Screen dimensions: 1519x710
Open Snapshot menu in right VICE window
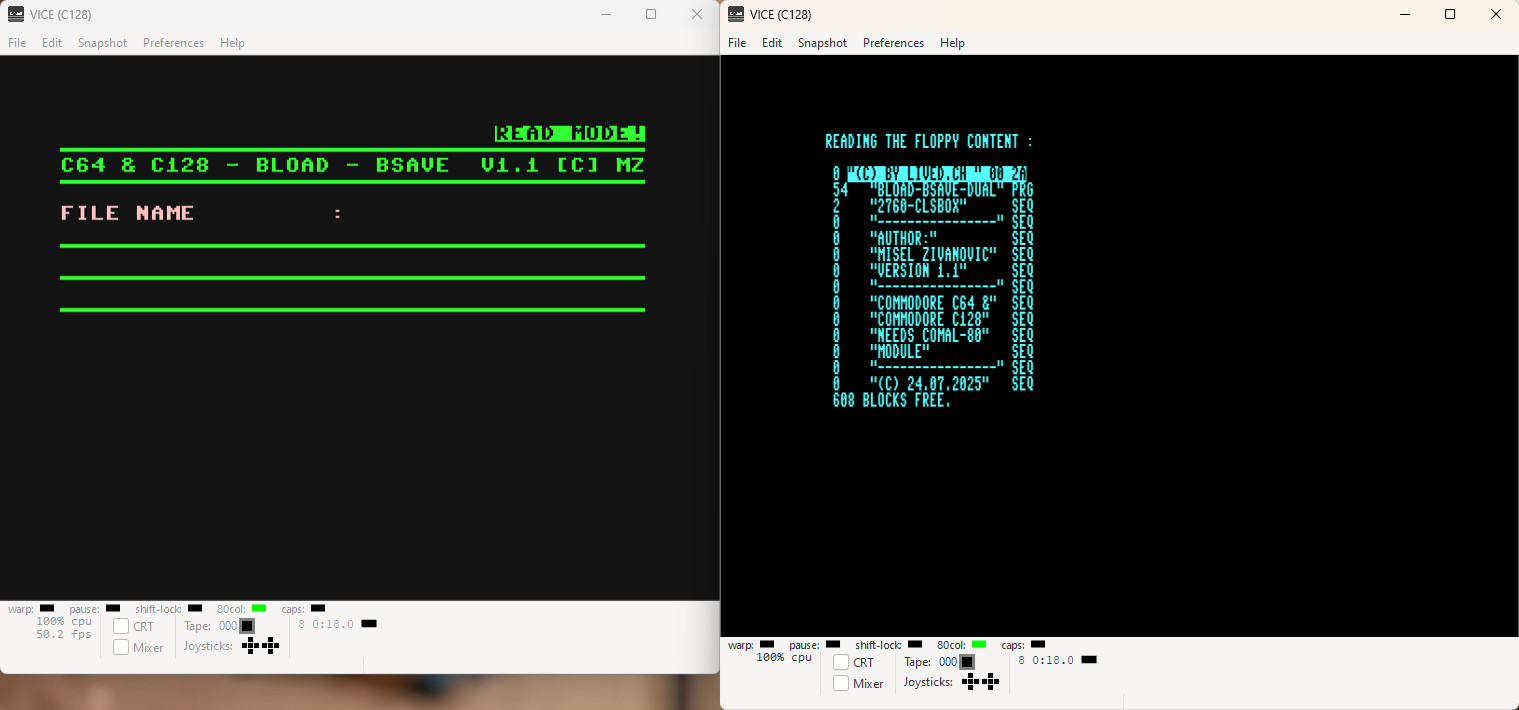tap(822, 43)
